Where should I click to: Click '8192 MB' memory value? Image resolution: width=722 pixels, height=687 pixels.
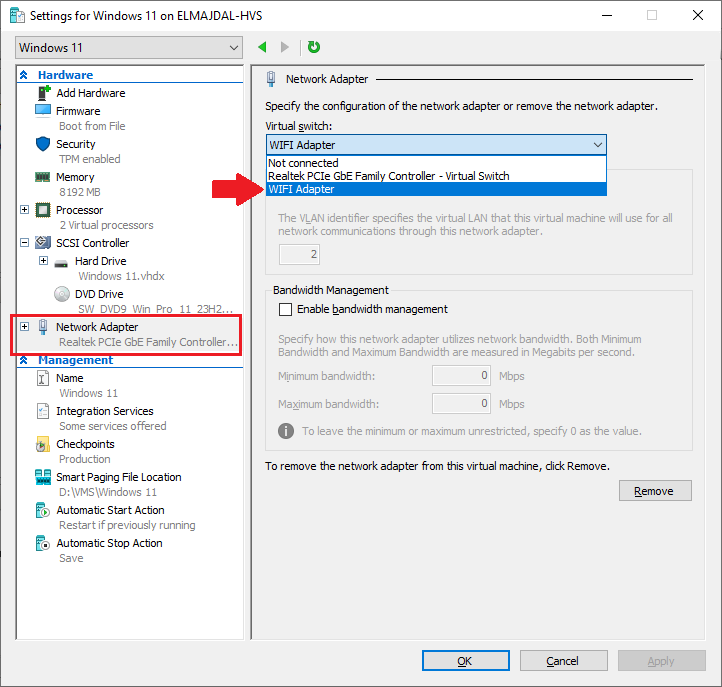(80, 192)
